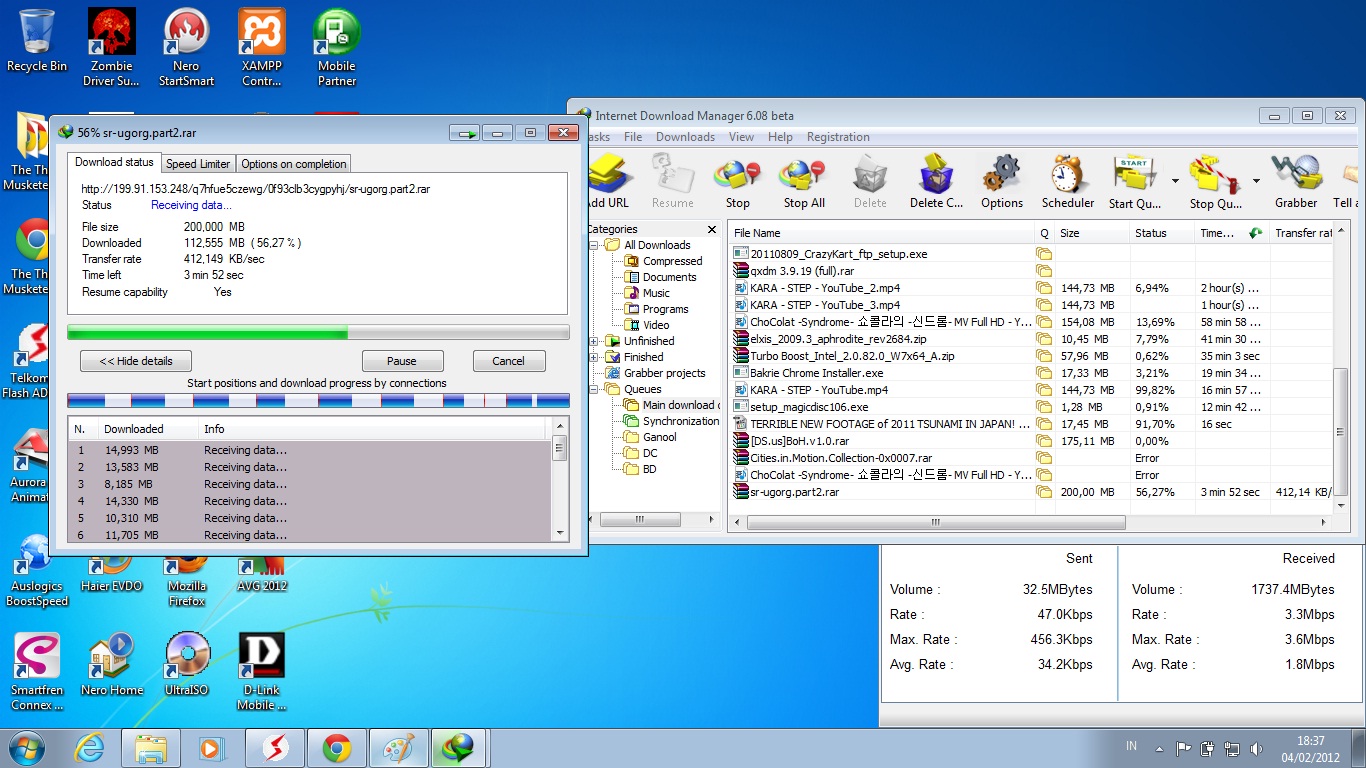Screen dimensions: 1366x768
Task: Sort downloads by File Name column
Action: click(881, 233)
